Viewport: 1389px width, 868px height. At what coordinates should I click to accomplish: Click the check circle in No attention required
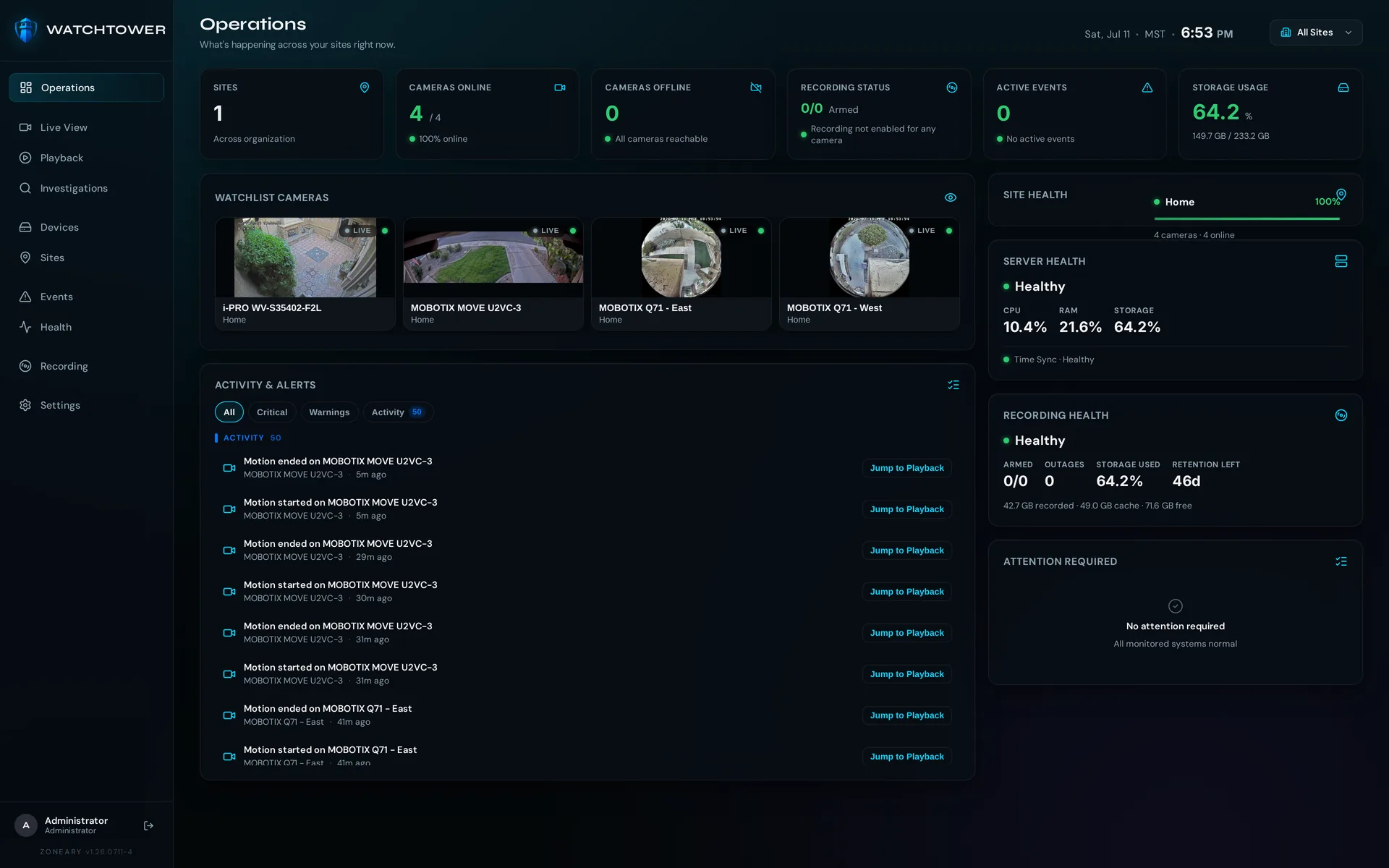[x=1176, y=606]
